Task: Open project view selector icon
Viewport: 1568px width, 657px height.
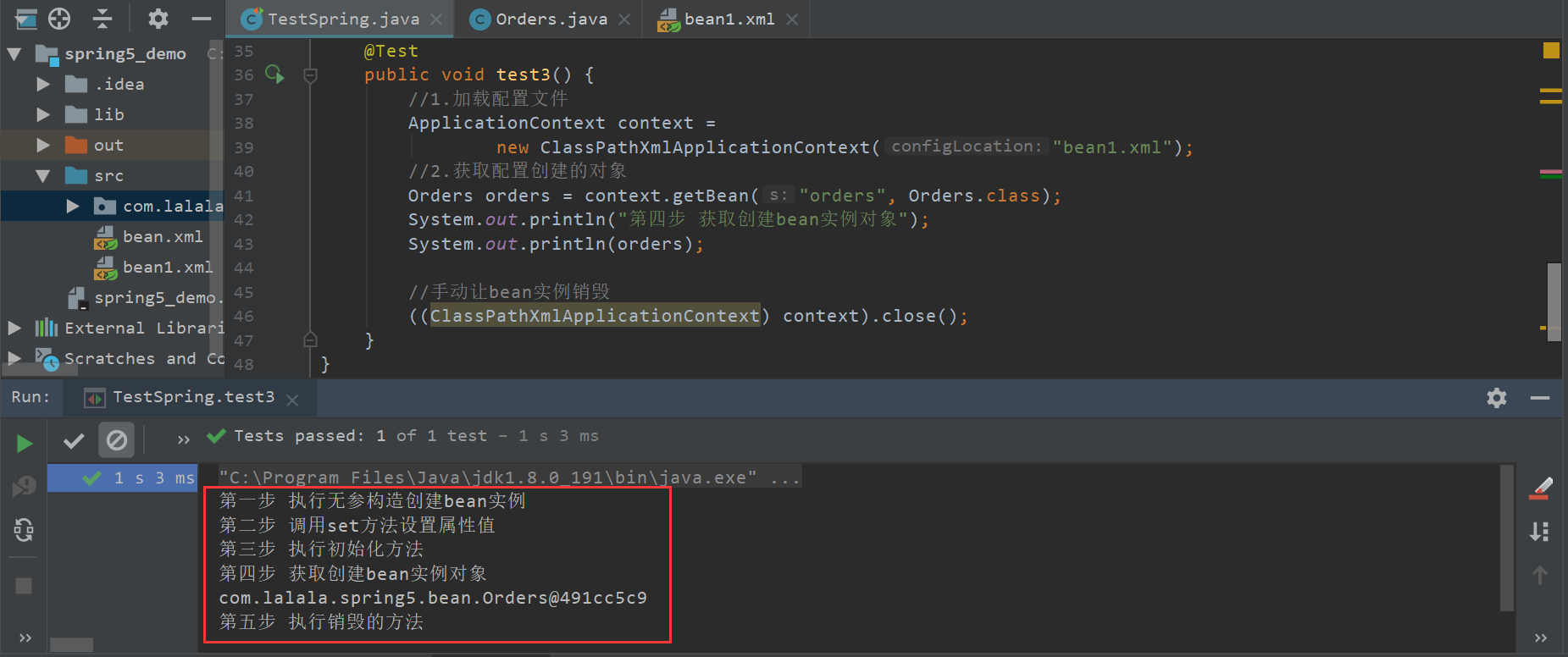Action: click(x=25, y=18)
